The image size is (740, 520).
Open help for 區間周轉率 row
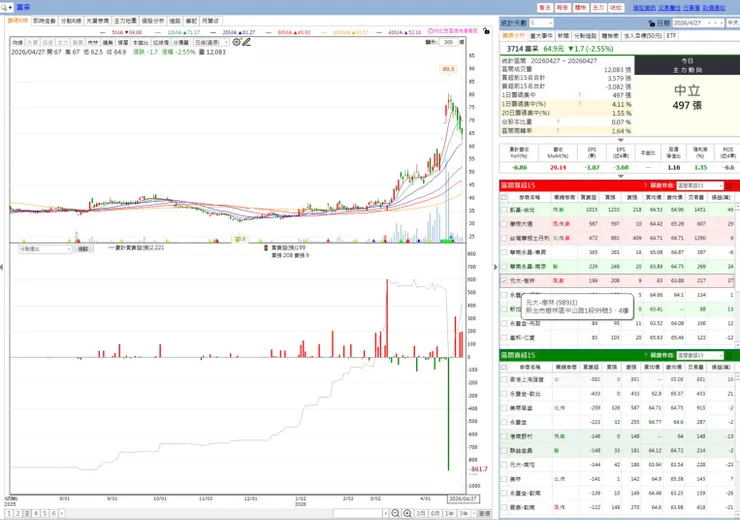(x=558, y=131)
